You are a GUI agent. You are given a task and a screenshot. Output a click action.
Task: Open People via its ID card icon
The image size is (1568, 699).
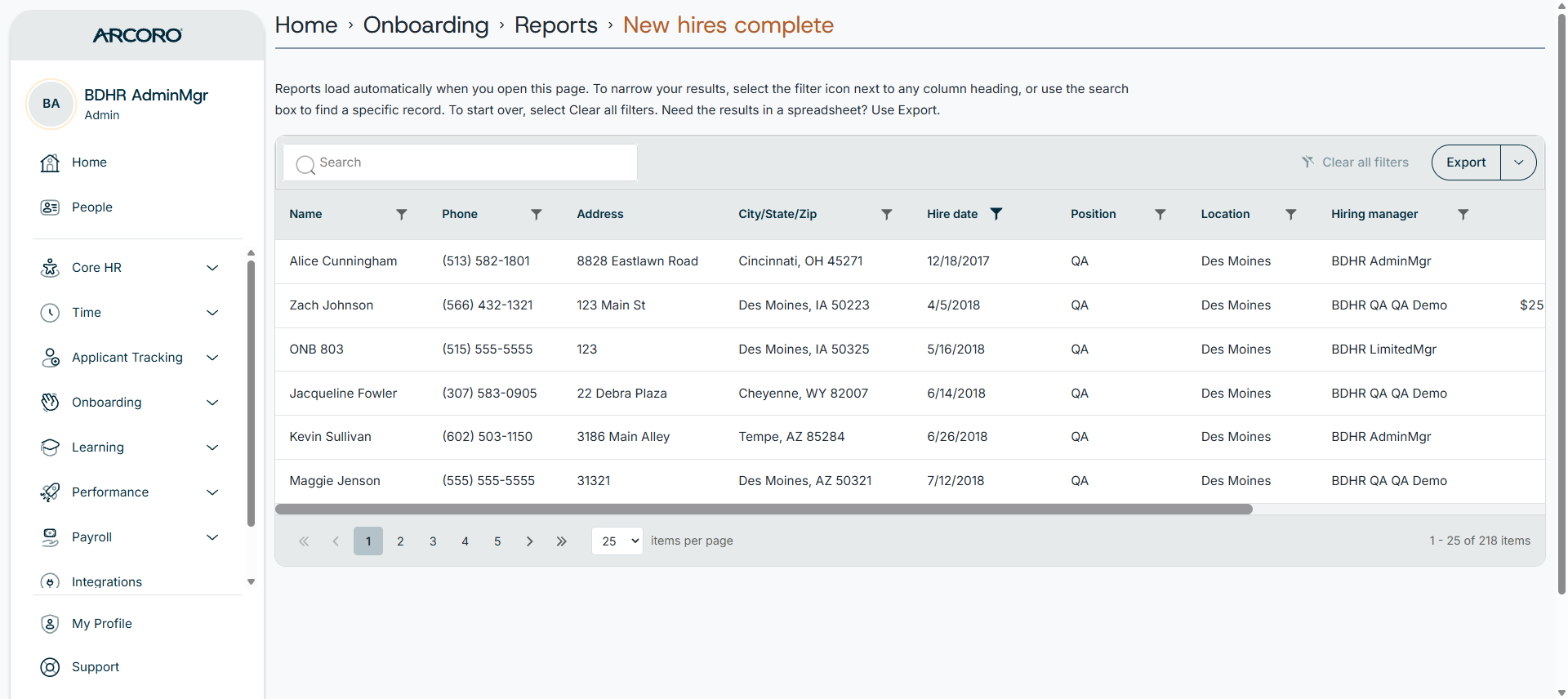click(x=50, y=207)
